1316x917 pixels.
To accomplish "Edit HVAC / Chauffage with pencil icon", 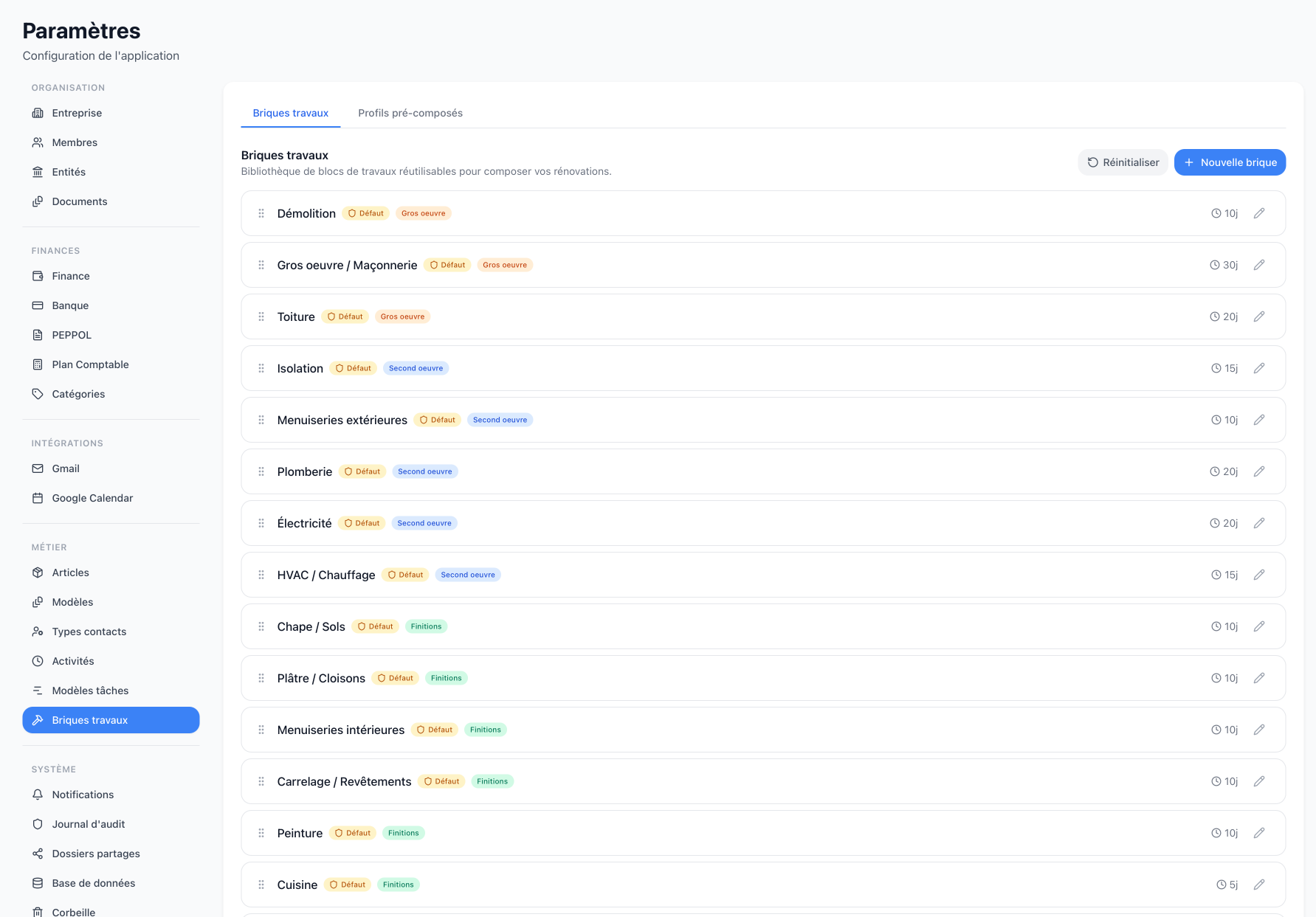I will click(1259, 575).
